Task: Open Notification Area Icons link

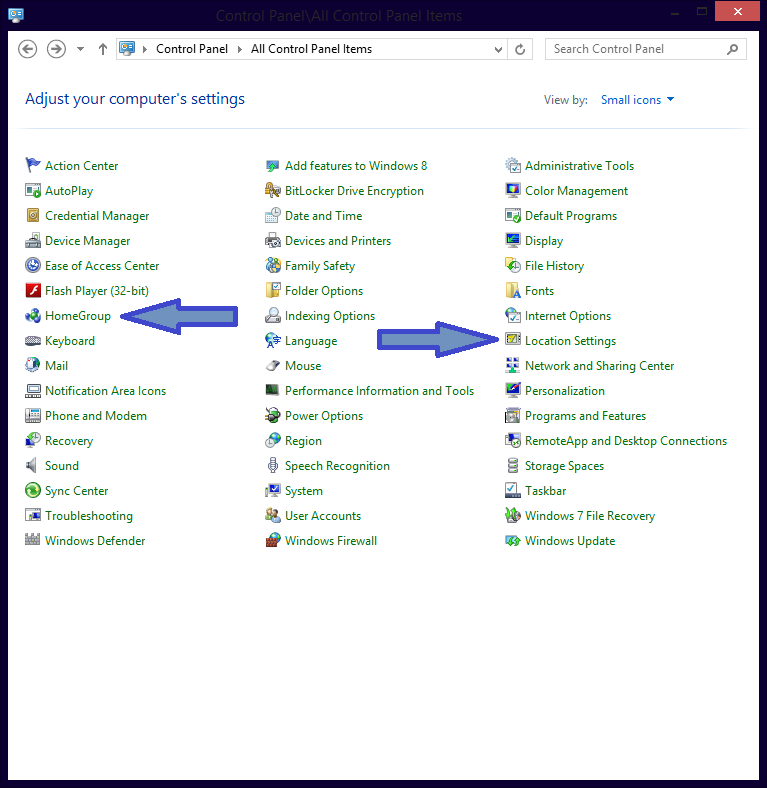Action: (106, 391)
